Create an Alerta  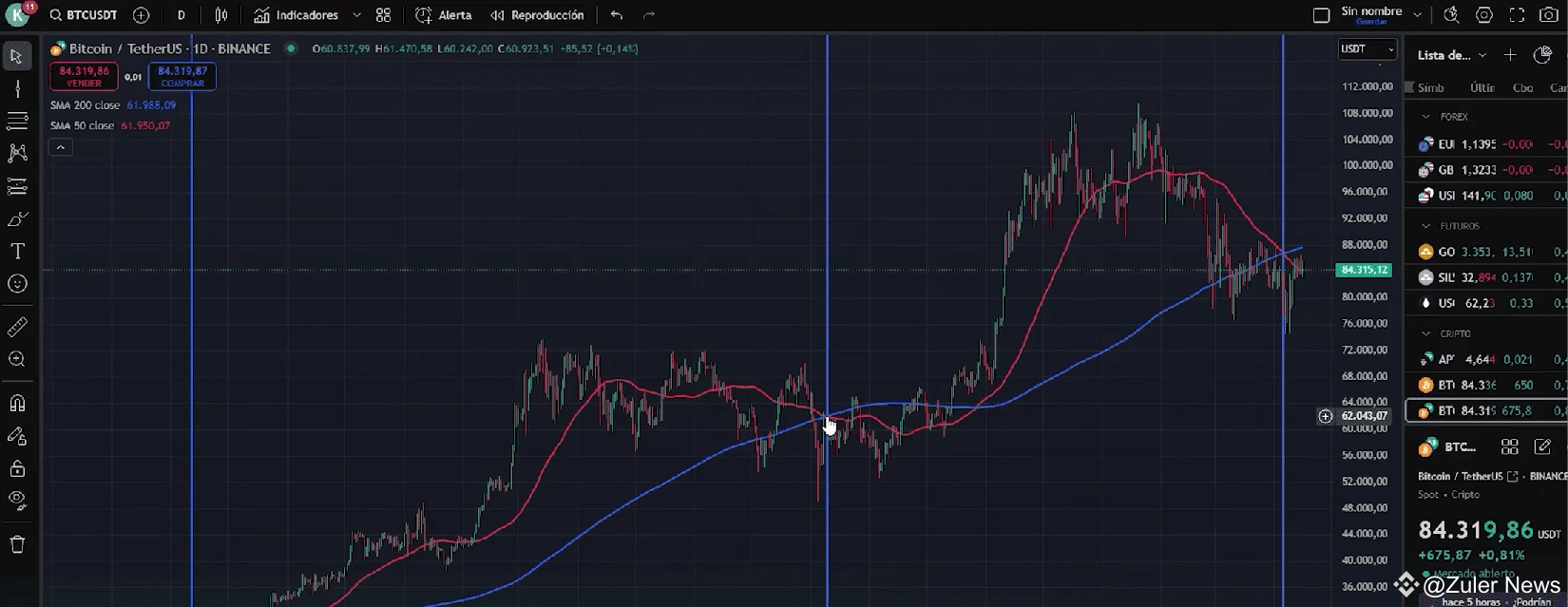click(x=444, y=15)
